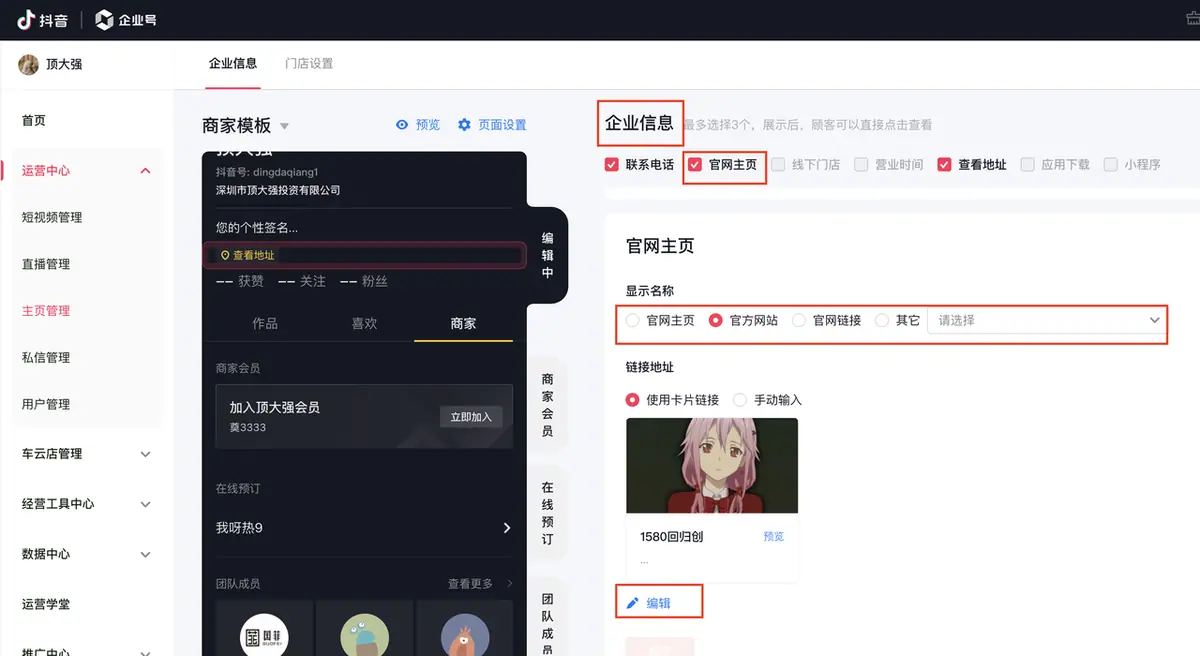The width and height of the screenshot is (1200, 656).
Task: Open the 顶大强 user avatar
Action: (29, 64)
